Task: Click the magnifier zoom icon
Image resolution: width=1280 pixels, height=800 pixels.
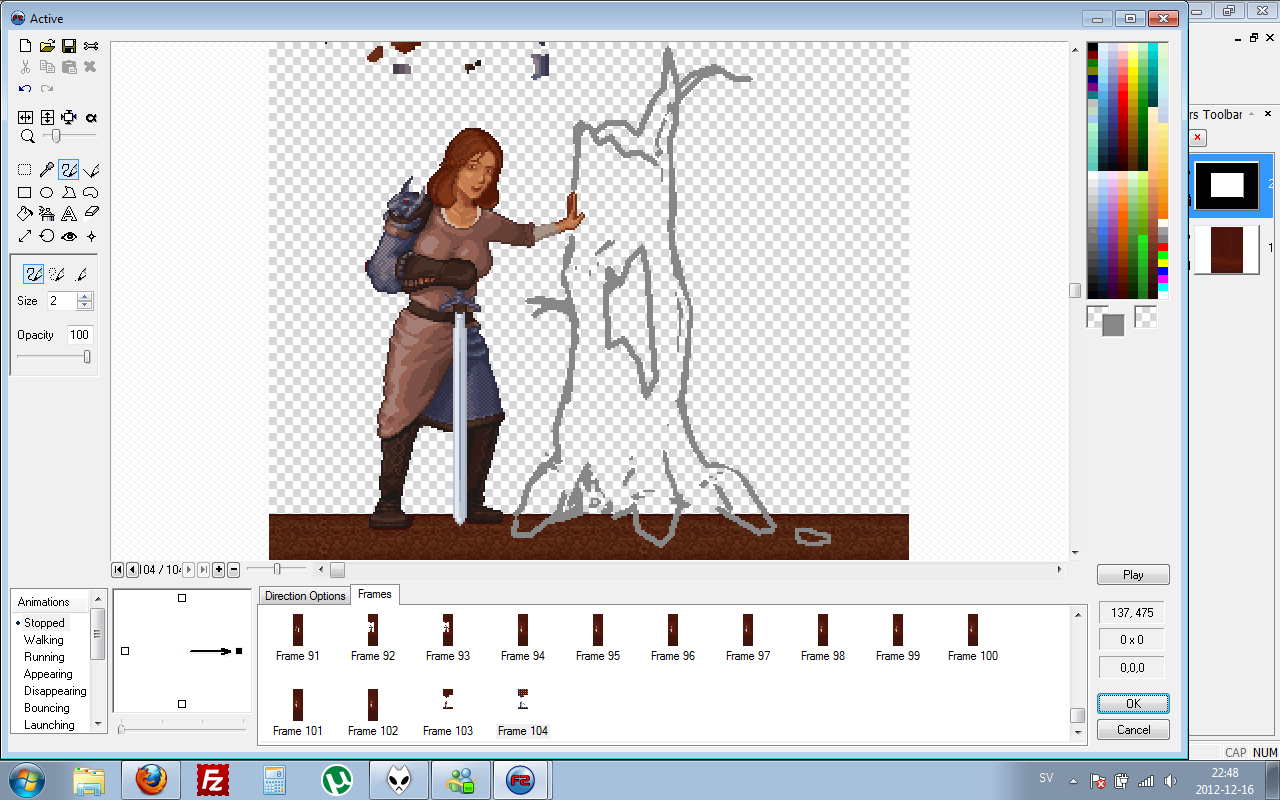Action: [27, 135]
